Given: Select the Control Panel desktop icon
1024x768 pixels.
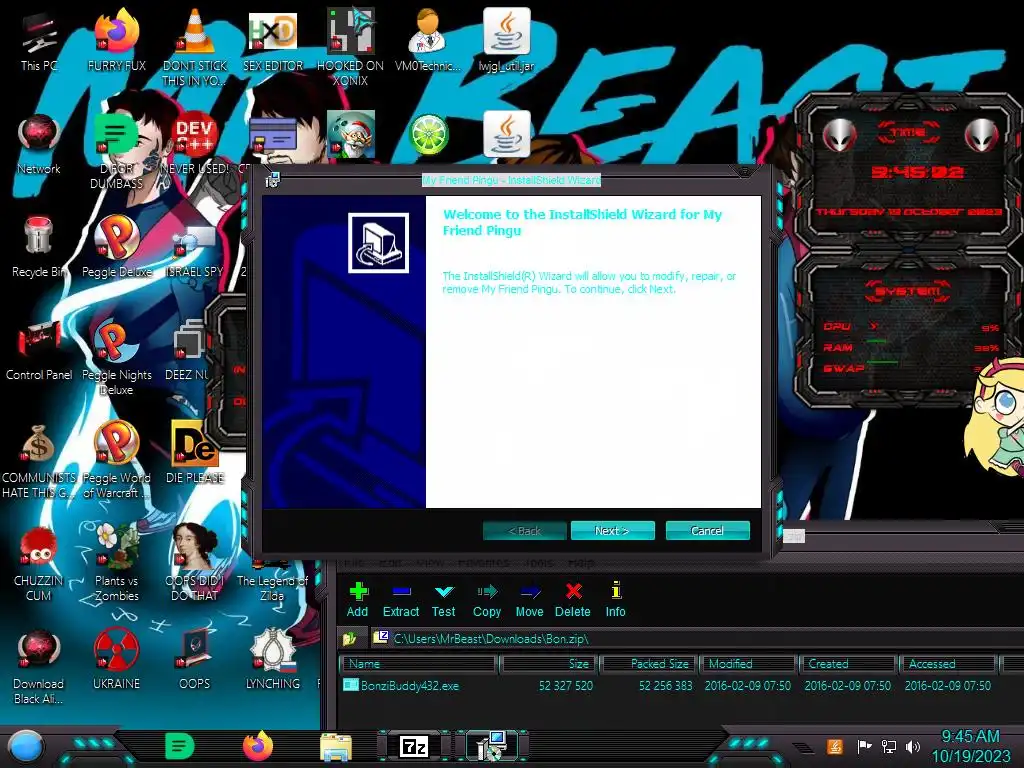Looking at the screenshot, I should (x=39, y=349).
